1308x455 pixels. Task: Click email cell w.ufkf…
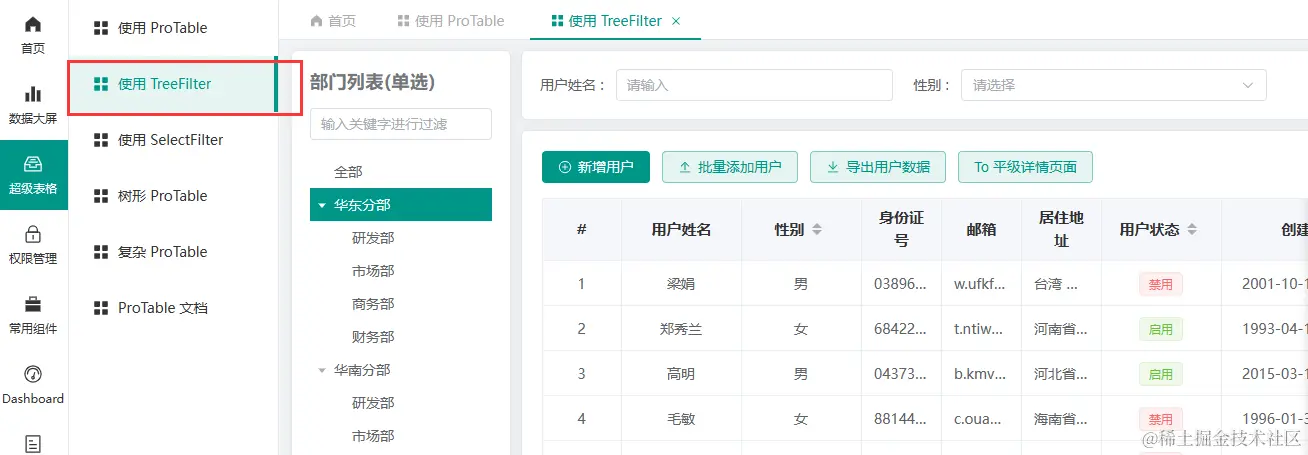click(x=981, y=284)
